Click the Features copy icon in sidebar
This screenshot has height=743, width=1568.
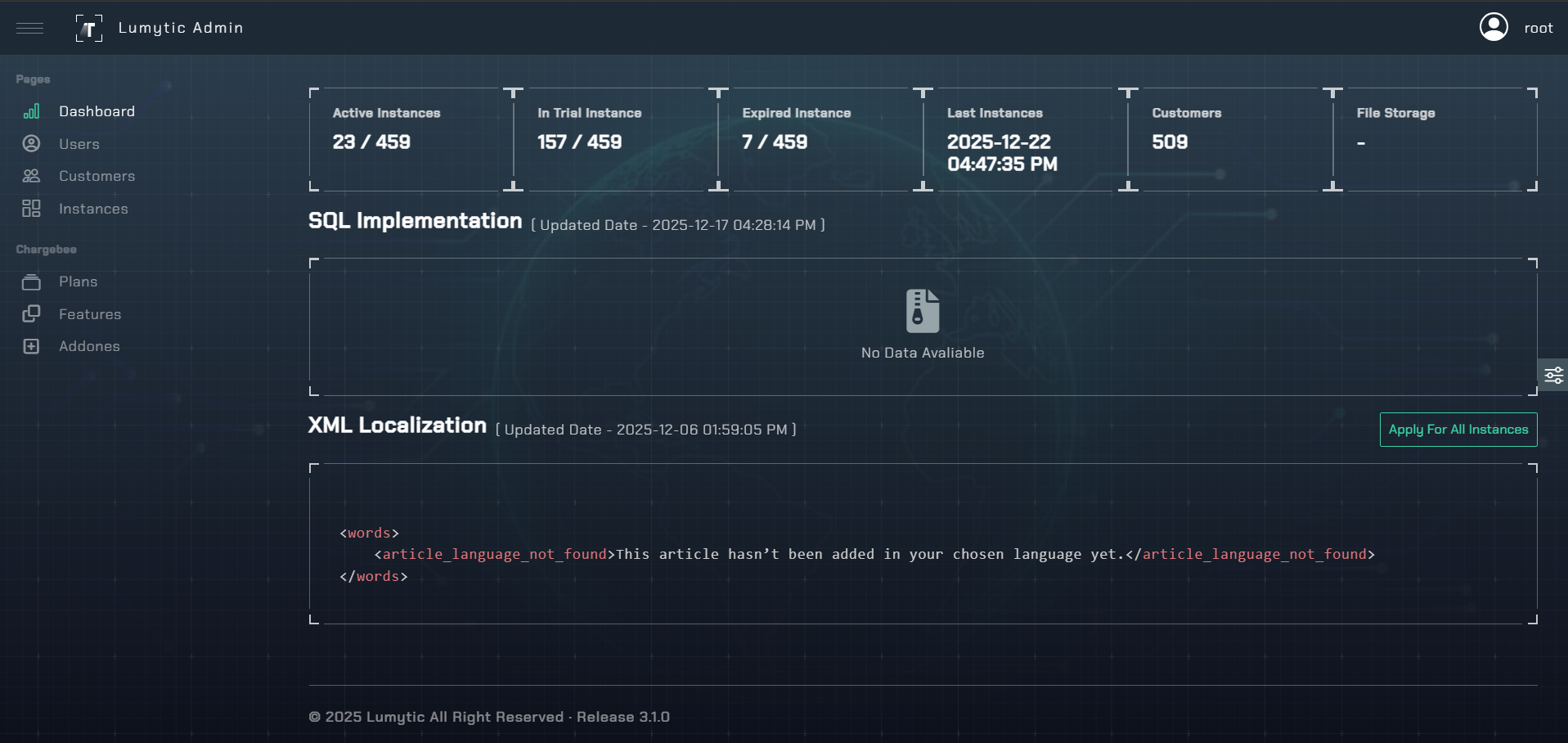point(31,314)
